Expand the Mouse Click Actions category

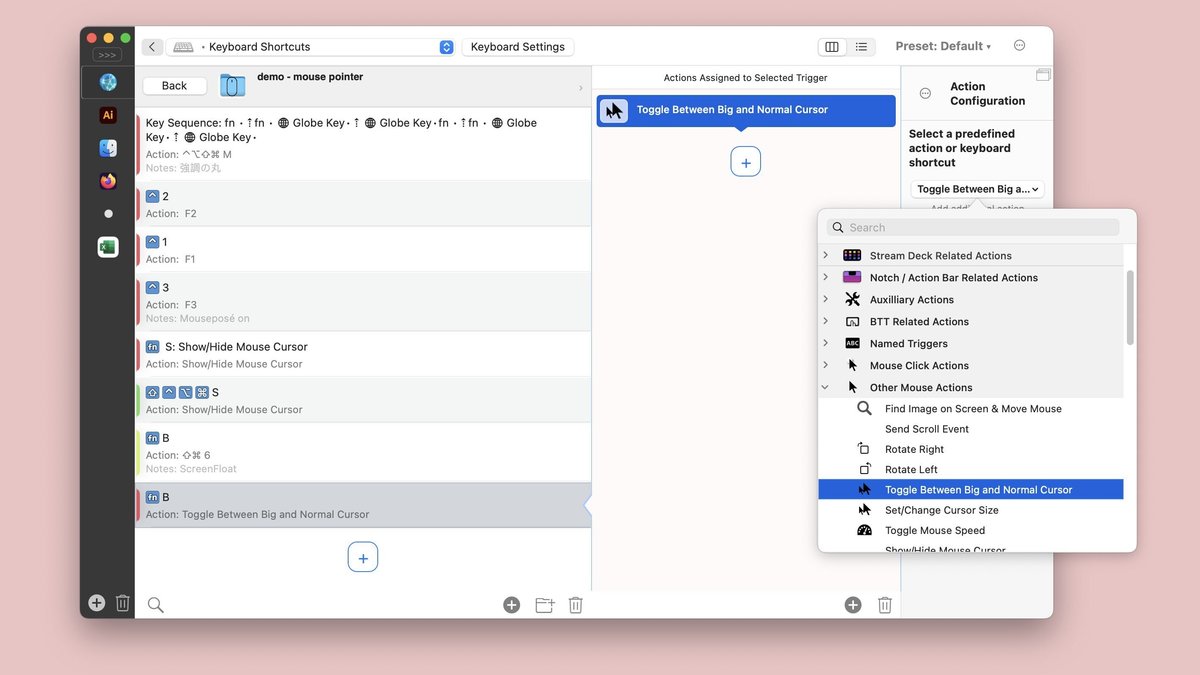[825, 365]
